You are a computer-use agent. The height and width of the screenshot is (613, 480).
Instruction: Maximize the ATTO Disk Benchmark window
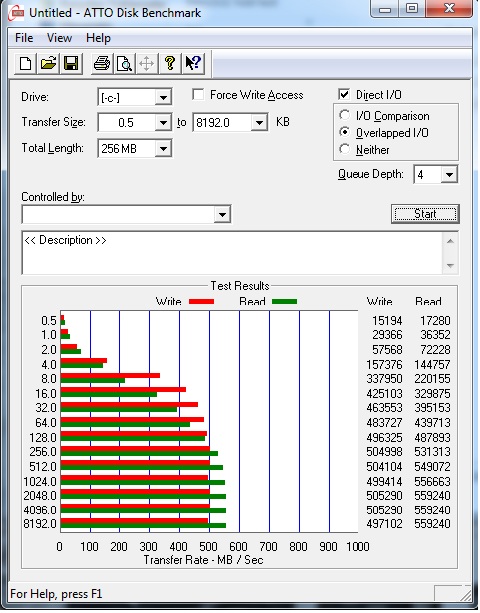[x=412, y=9]
